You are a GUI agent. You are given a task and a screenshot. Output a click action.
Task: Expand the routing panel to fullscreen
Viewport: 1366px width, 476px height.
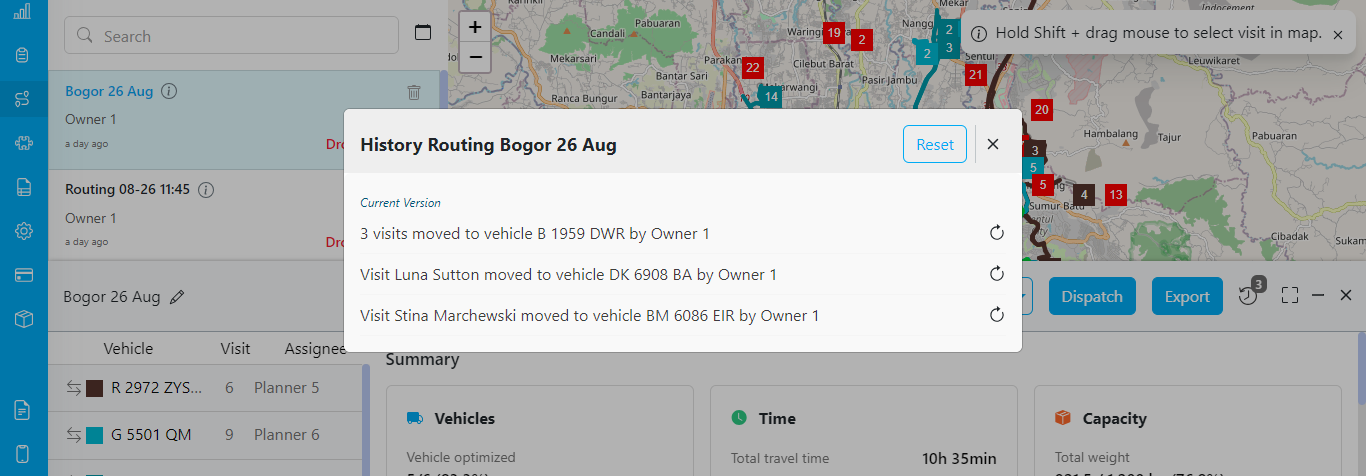1290,296
